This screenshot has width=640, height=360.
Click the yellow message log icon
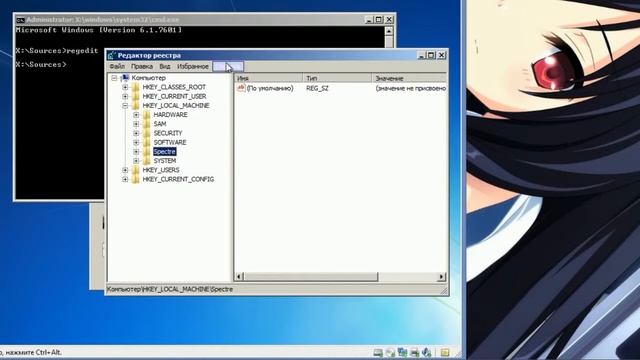pos(444,352)
